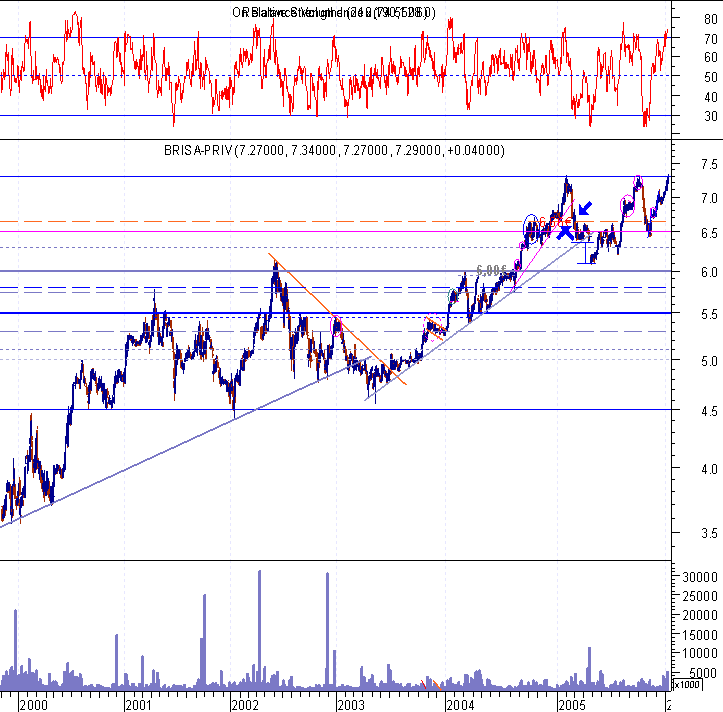
Task: Click the volume axis label 5000
Action: tap(703, 673)
